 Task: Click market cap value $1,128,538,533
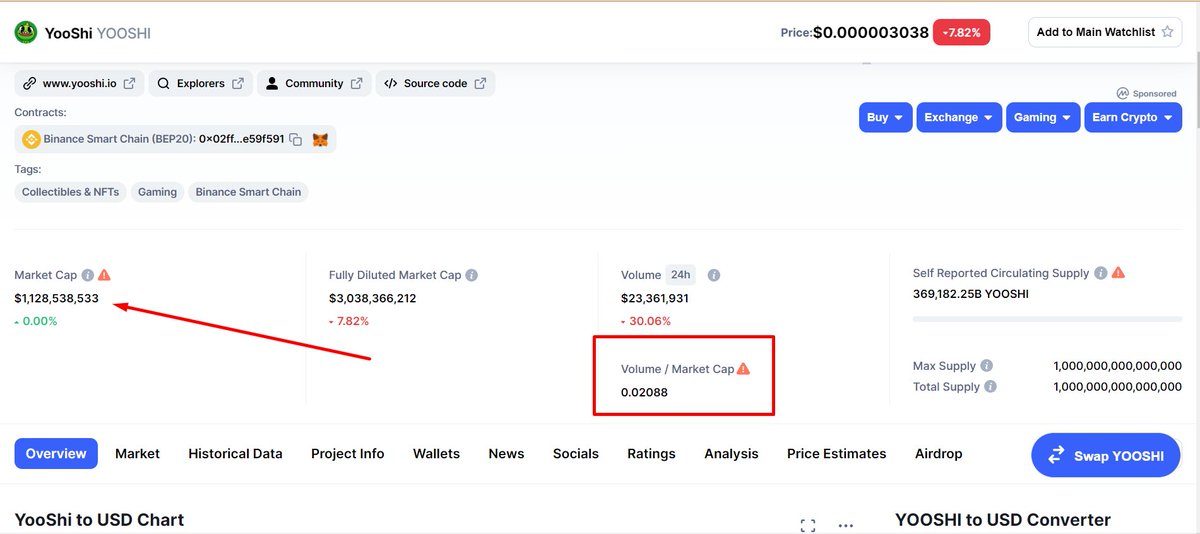point(56,298)
